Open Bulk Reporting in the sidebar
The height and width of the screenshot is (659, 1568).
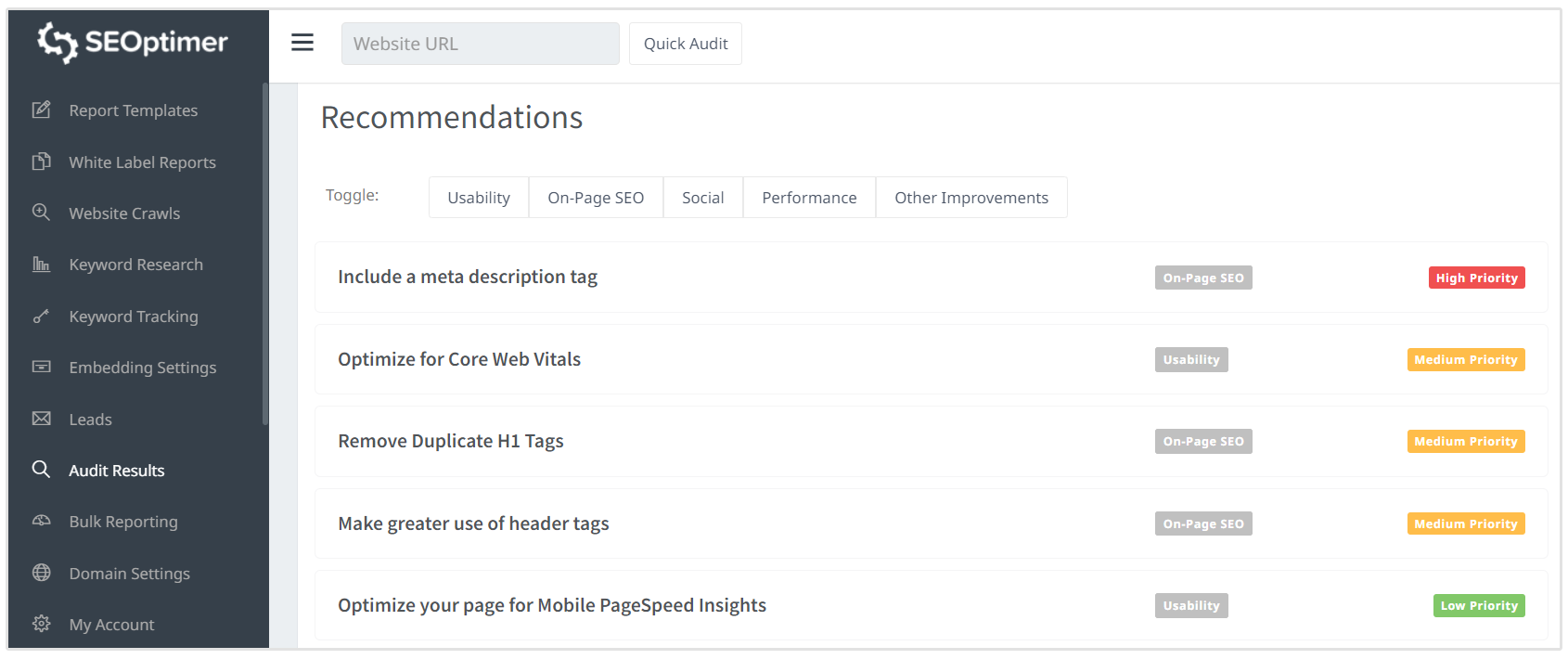(123, 522)
